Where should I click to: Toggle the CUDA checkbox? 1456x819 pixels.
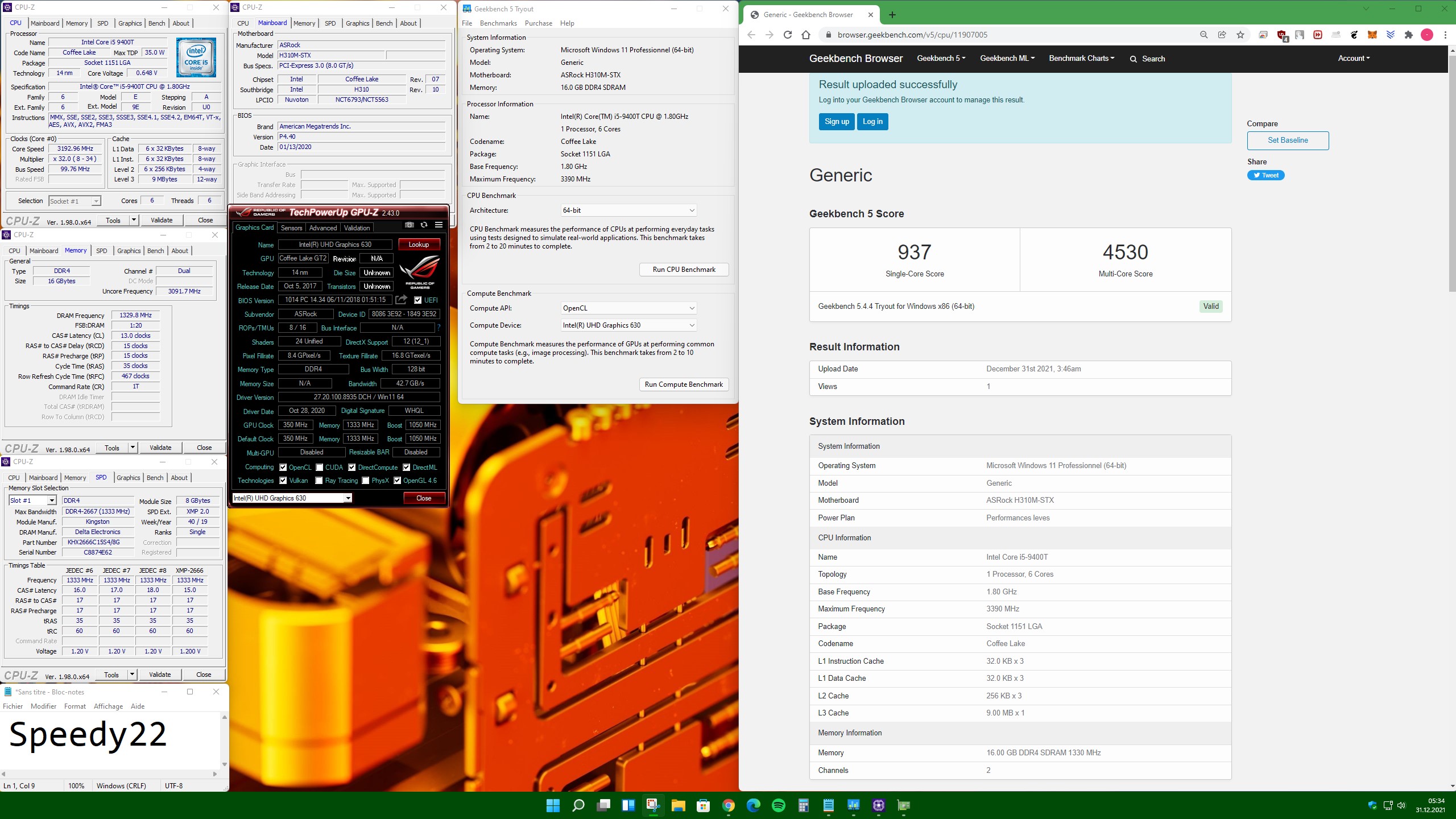click(320, 468)
